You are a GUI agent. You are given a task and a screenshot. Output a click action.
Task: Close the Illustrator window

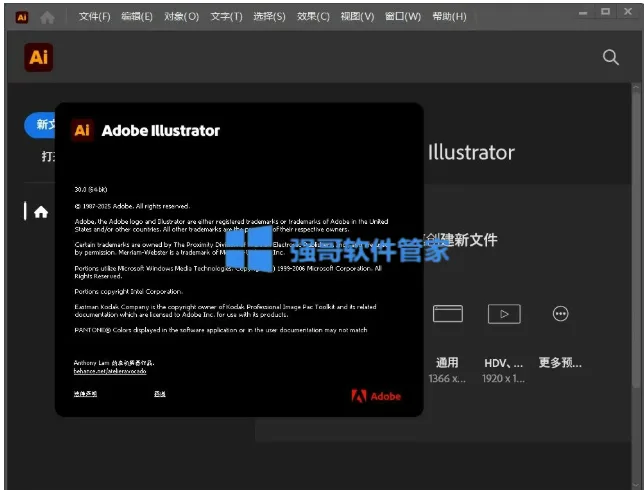click(628, 12)
